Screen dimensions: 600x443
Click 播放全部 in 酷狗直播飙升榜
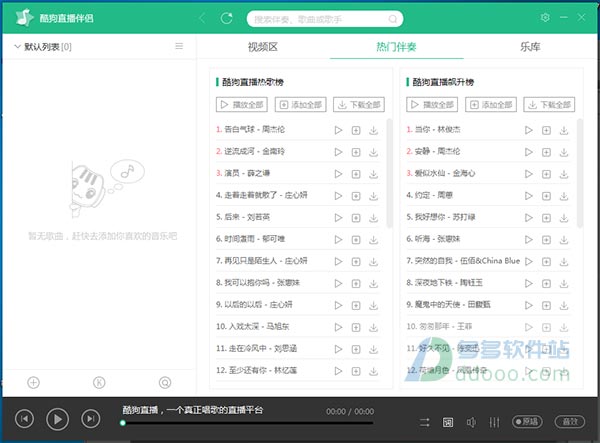click(432, 104)
